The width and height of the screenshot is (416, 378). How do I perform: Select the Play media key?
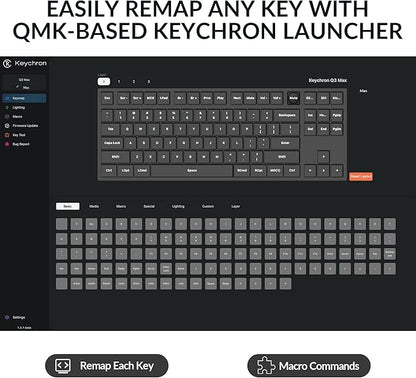click(220, 98)
